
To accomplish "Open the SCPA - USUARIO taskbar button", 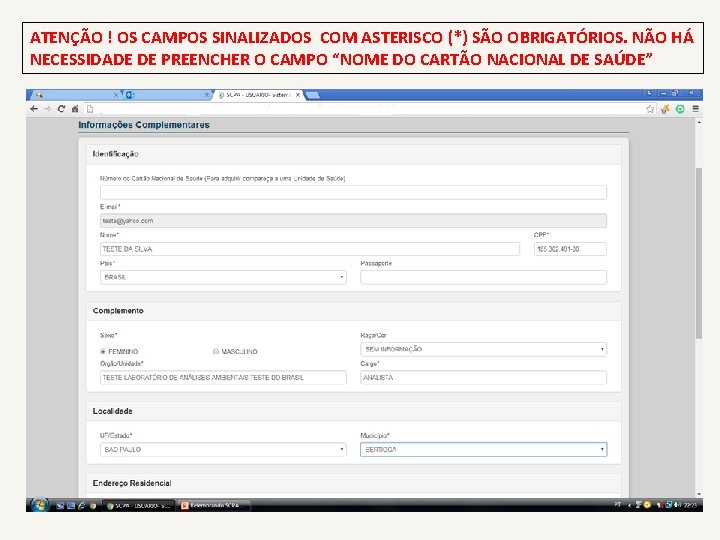I will (x=139, y=506).
